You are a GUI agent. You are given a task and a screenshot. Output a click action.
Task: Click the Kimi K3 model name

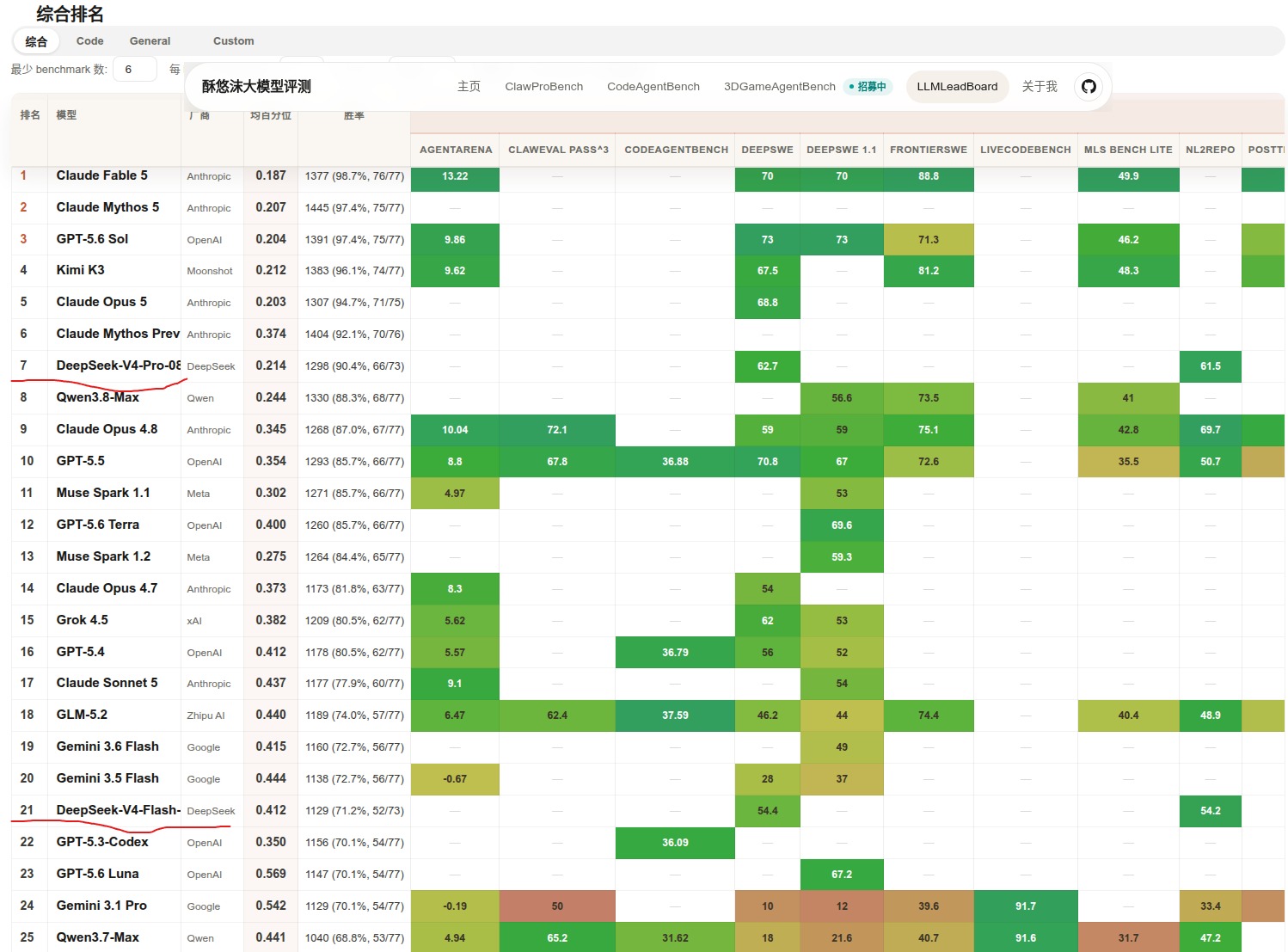coord(81,270)
